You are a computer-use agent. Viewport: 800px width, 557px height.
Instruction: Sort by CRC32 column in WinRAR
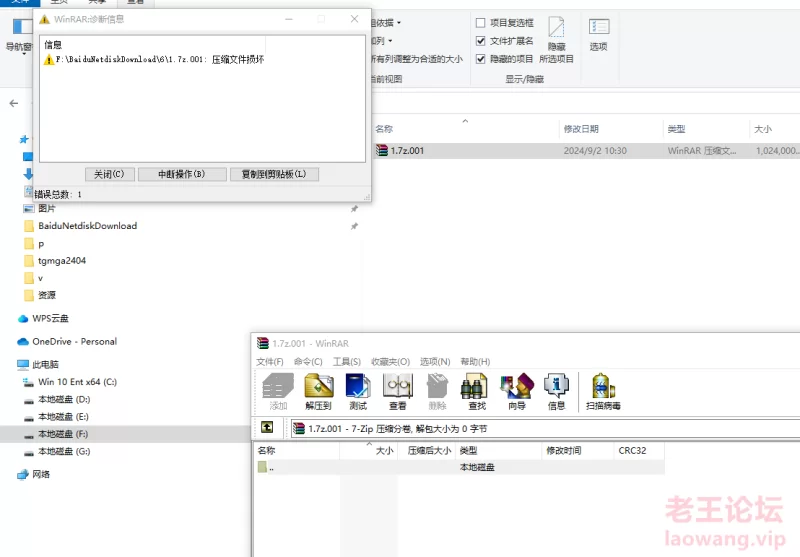pyautogui.click(x=633, y=450)
